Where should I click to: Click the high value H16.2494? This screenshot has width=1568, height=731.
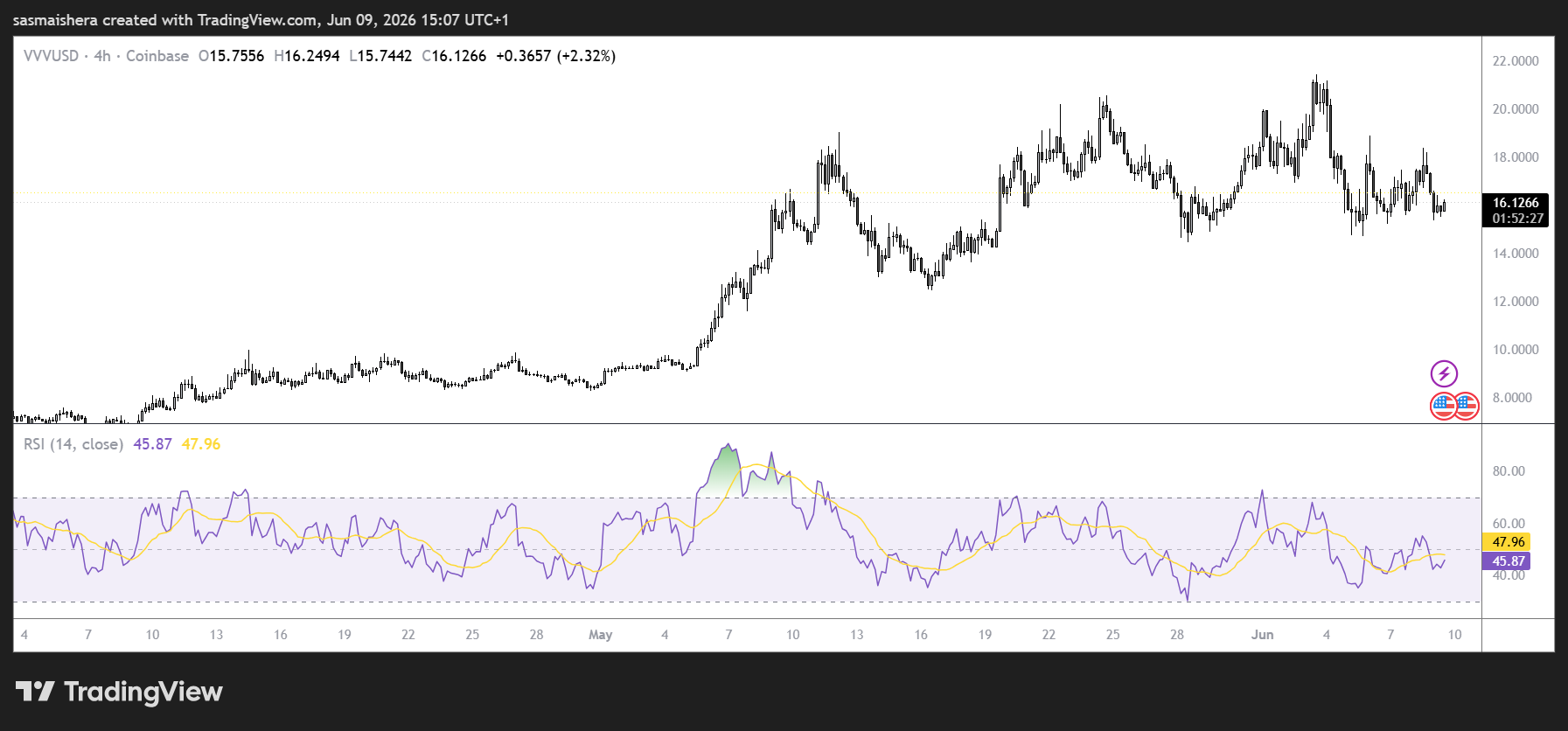(307, 56)
